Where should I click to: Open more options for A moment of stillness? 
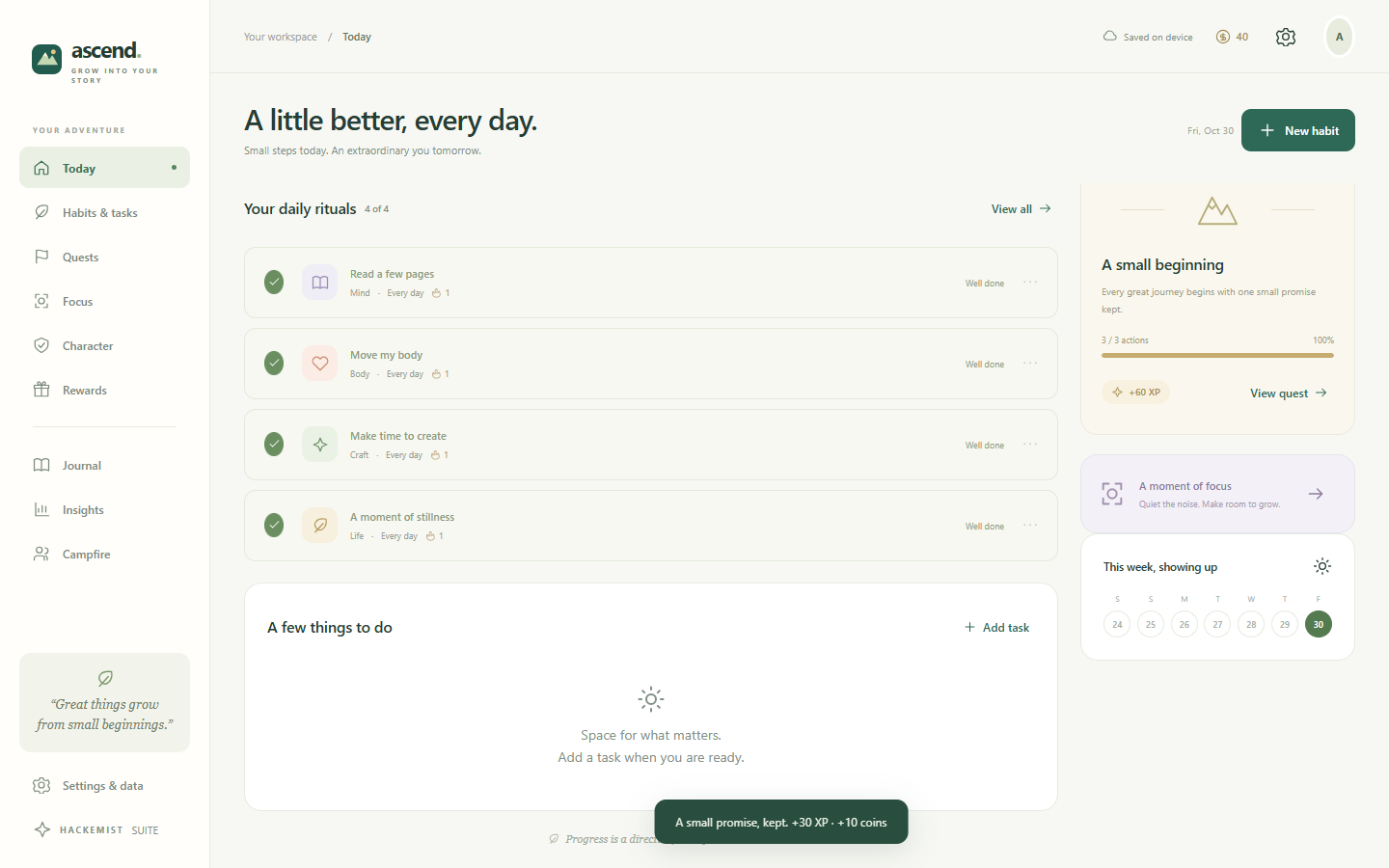1030,526
